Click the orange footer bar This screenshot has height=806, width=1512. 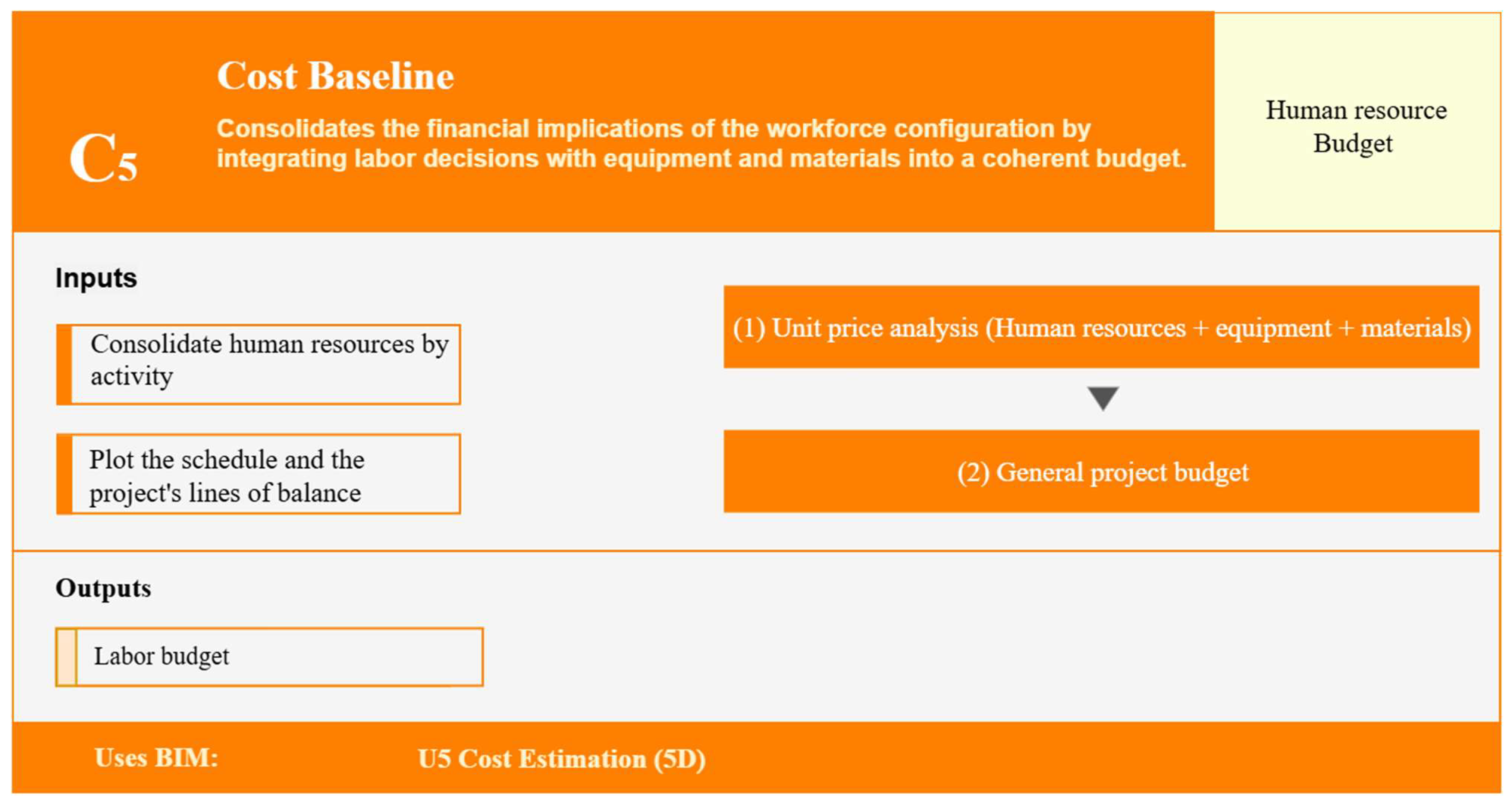(756, 758)
